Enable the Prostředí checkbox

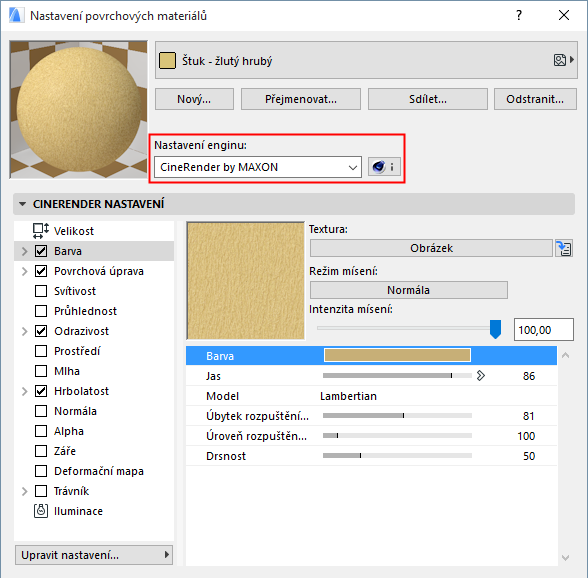pos(41,351)
